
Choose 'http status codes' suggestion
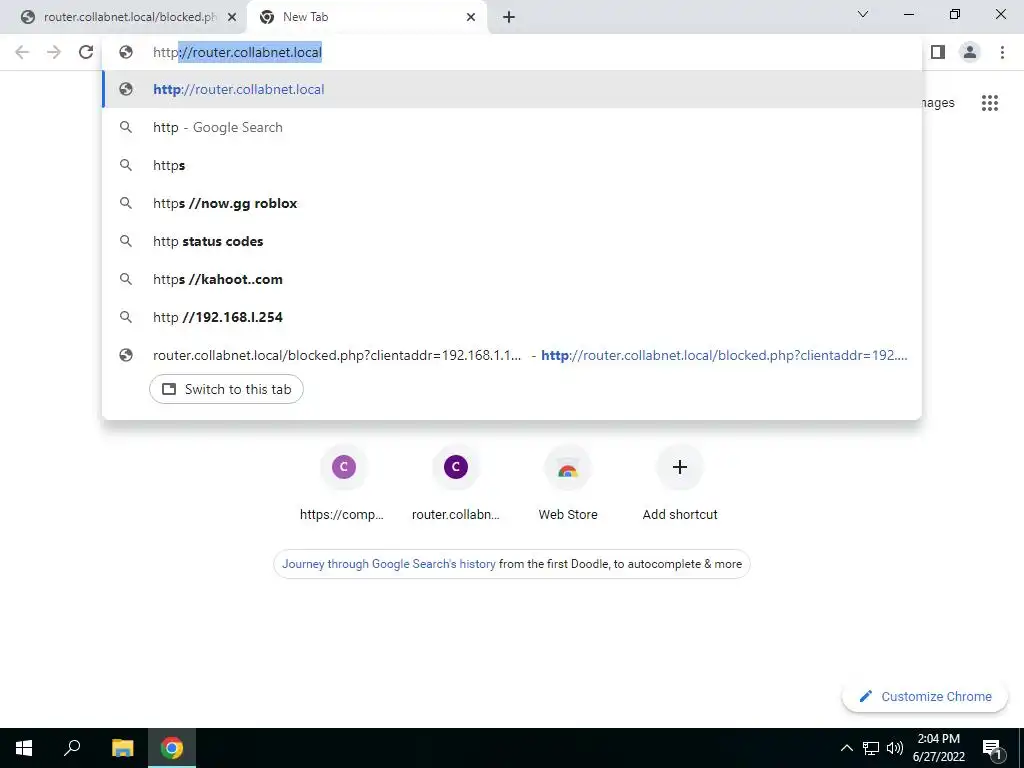click(512, 241)
